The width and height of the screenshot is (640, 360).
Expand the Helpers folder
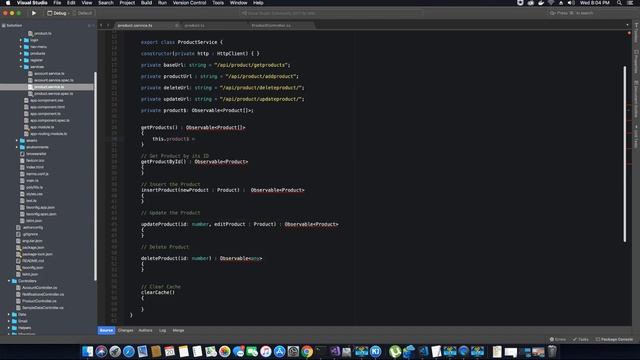click(x=9, y=328)
